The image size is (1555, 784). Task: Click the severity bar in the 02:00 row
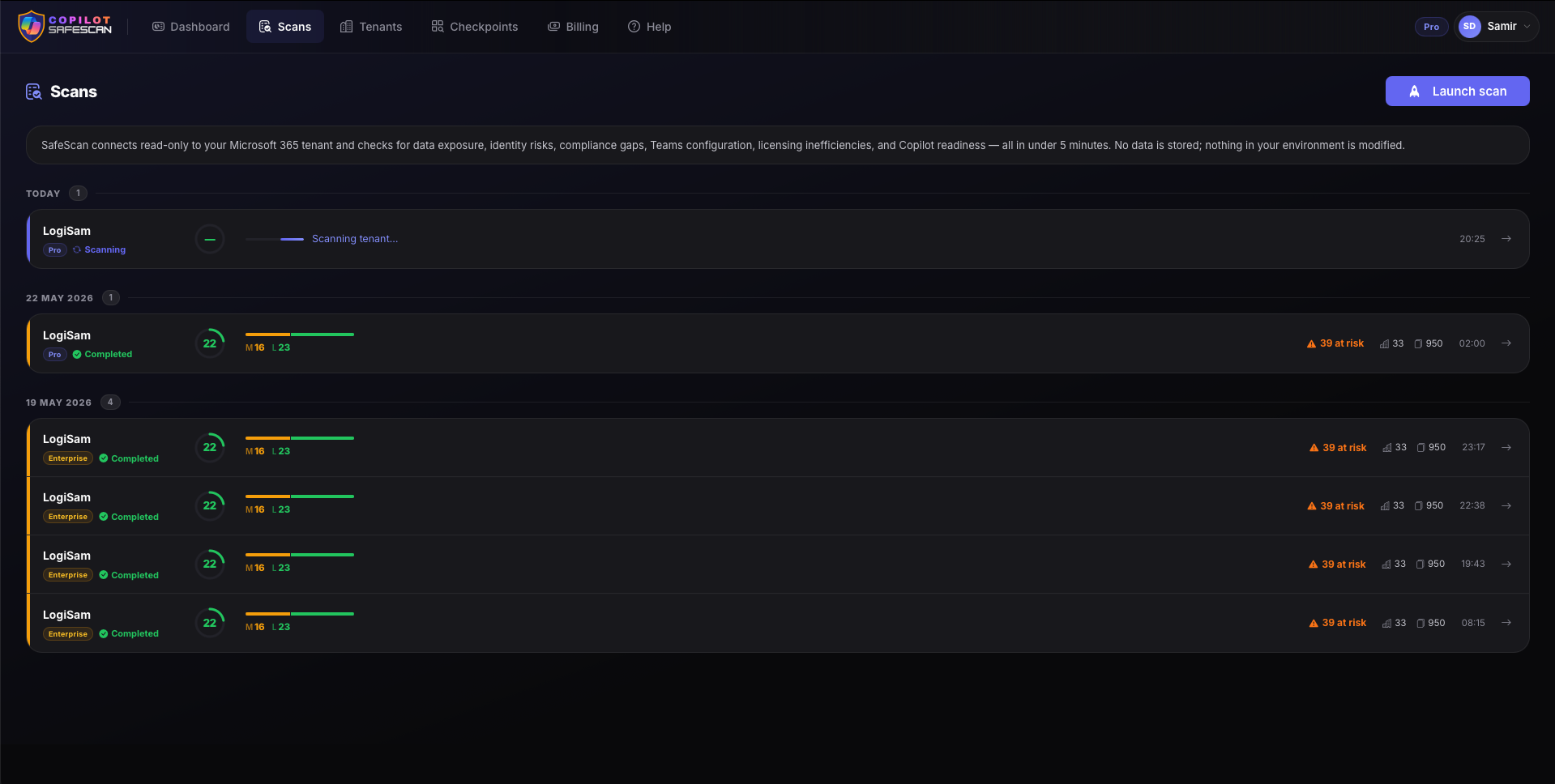click(300, 334)
